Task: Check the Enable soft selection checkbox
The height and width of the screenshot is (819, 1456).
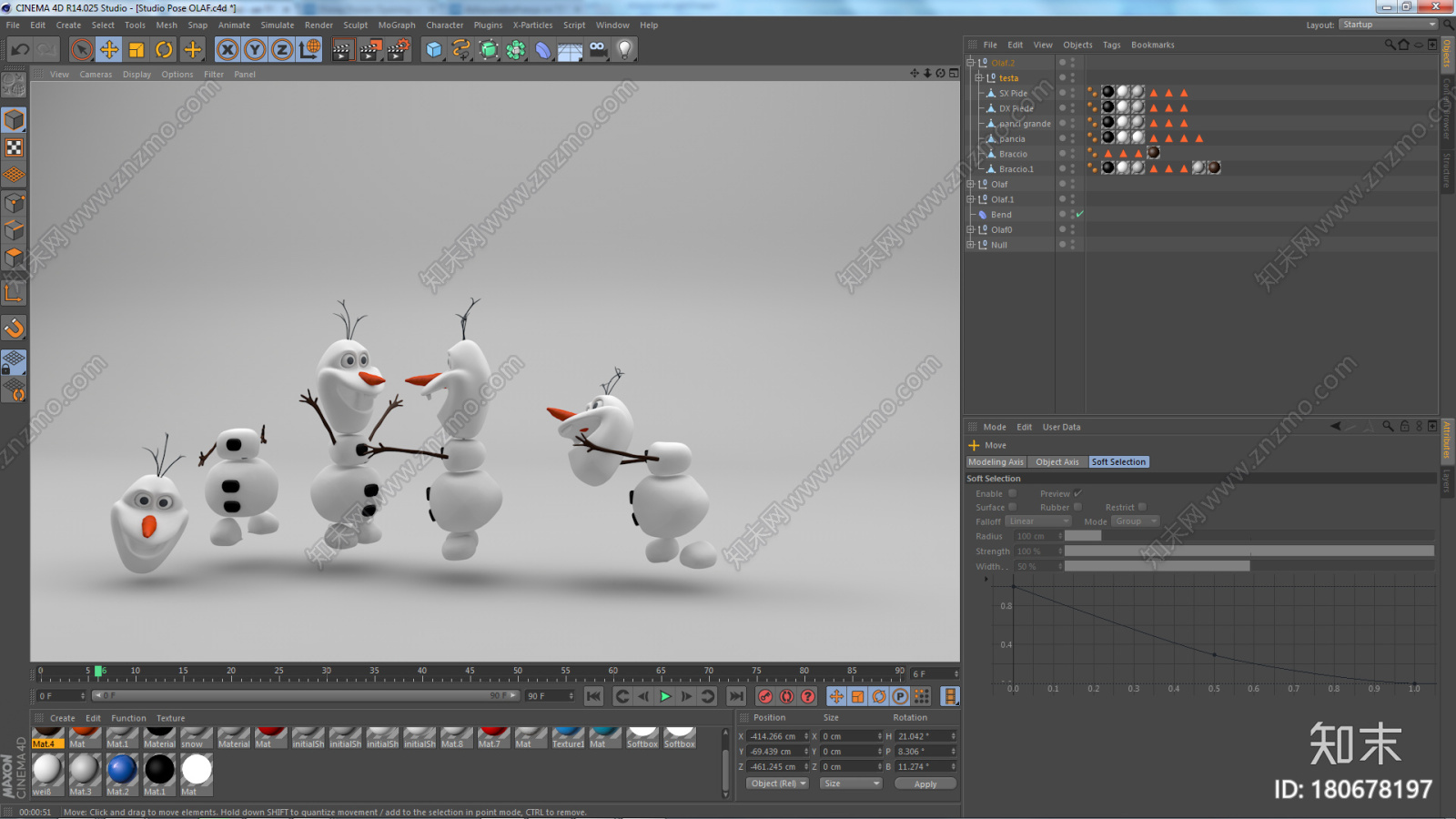Action: tap(1012, 493)
